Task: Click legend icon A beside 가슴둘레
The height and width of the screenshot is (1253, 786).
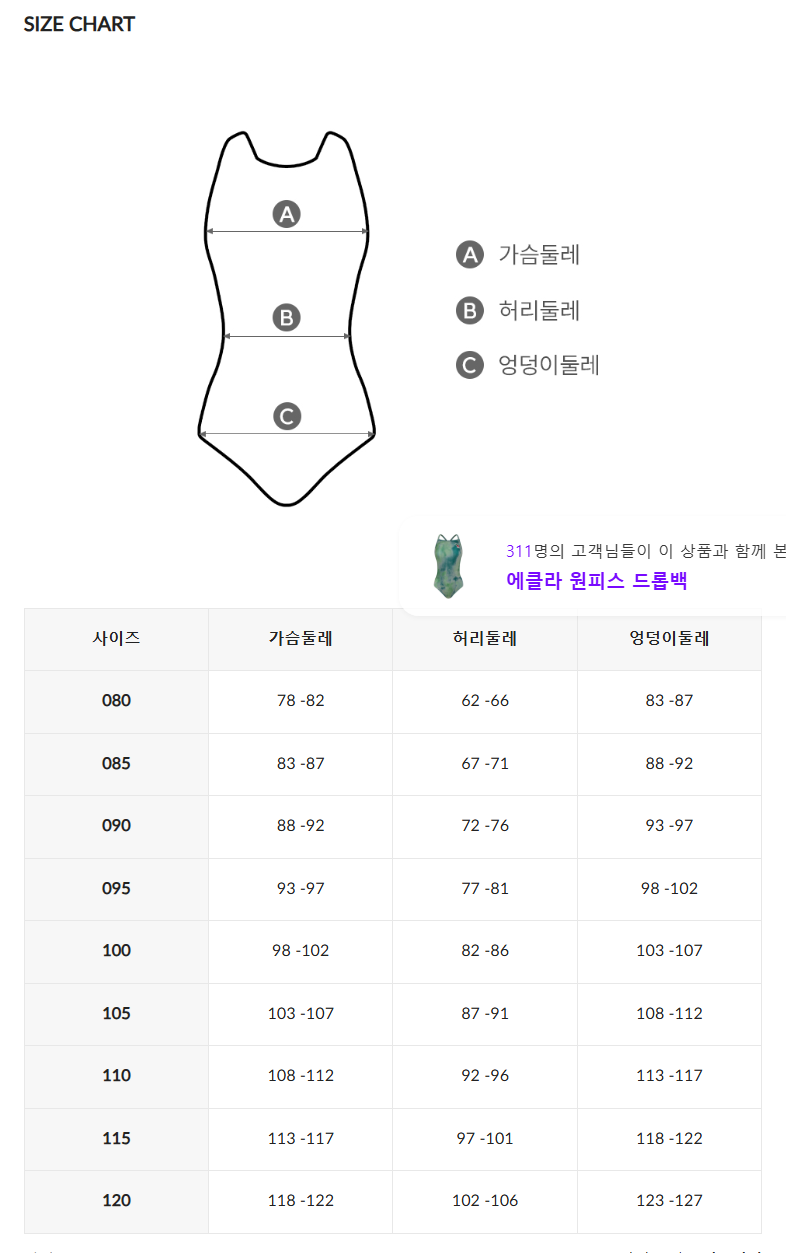Action: [x=470, y=255]
